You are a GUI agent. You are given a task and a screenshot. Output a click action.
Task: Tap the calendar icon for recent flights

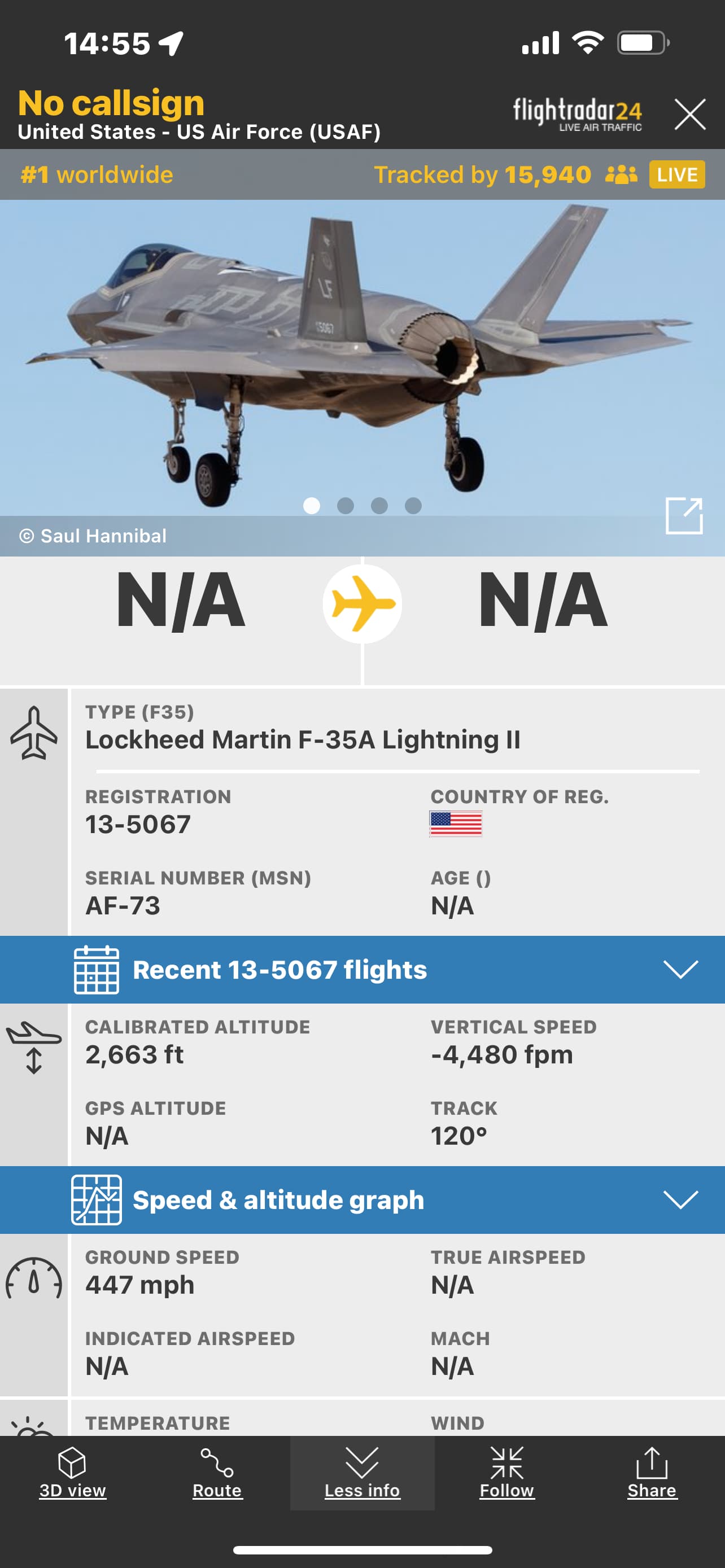(96, 970)
